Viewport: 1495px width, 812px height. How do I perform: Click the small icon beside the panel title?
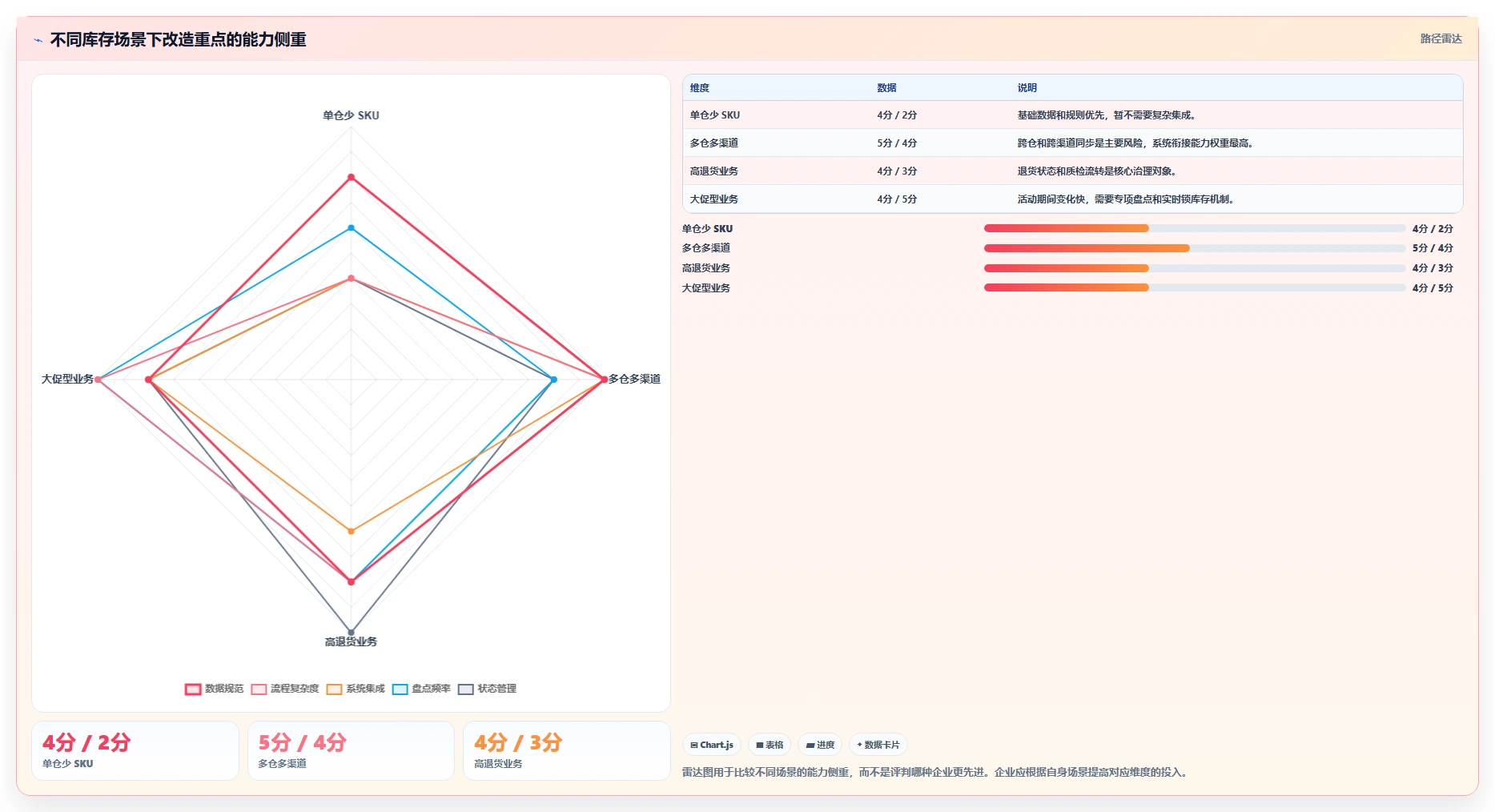[x=38, y=40]
